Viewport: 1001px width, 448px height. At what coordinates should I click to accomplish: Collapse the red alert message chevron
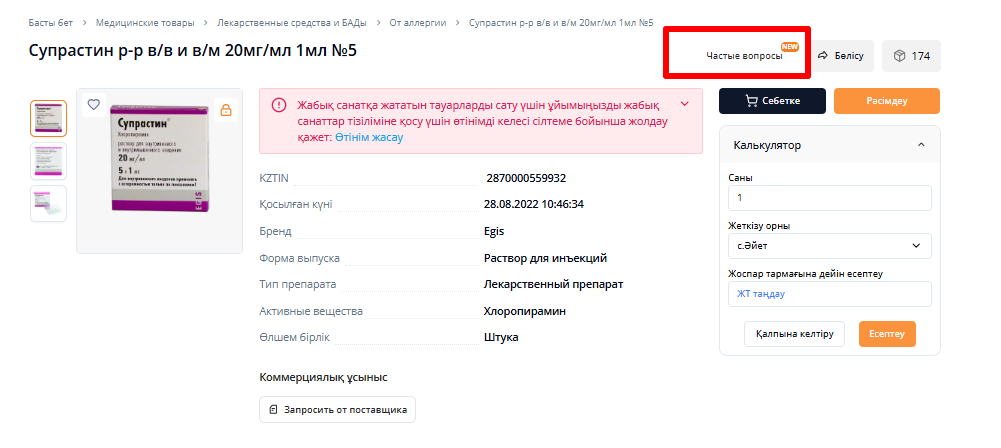pyautogui.click(x=684, y=103)
